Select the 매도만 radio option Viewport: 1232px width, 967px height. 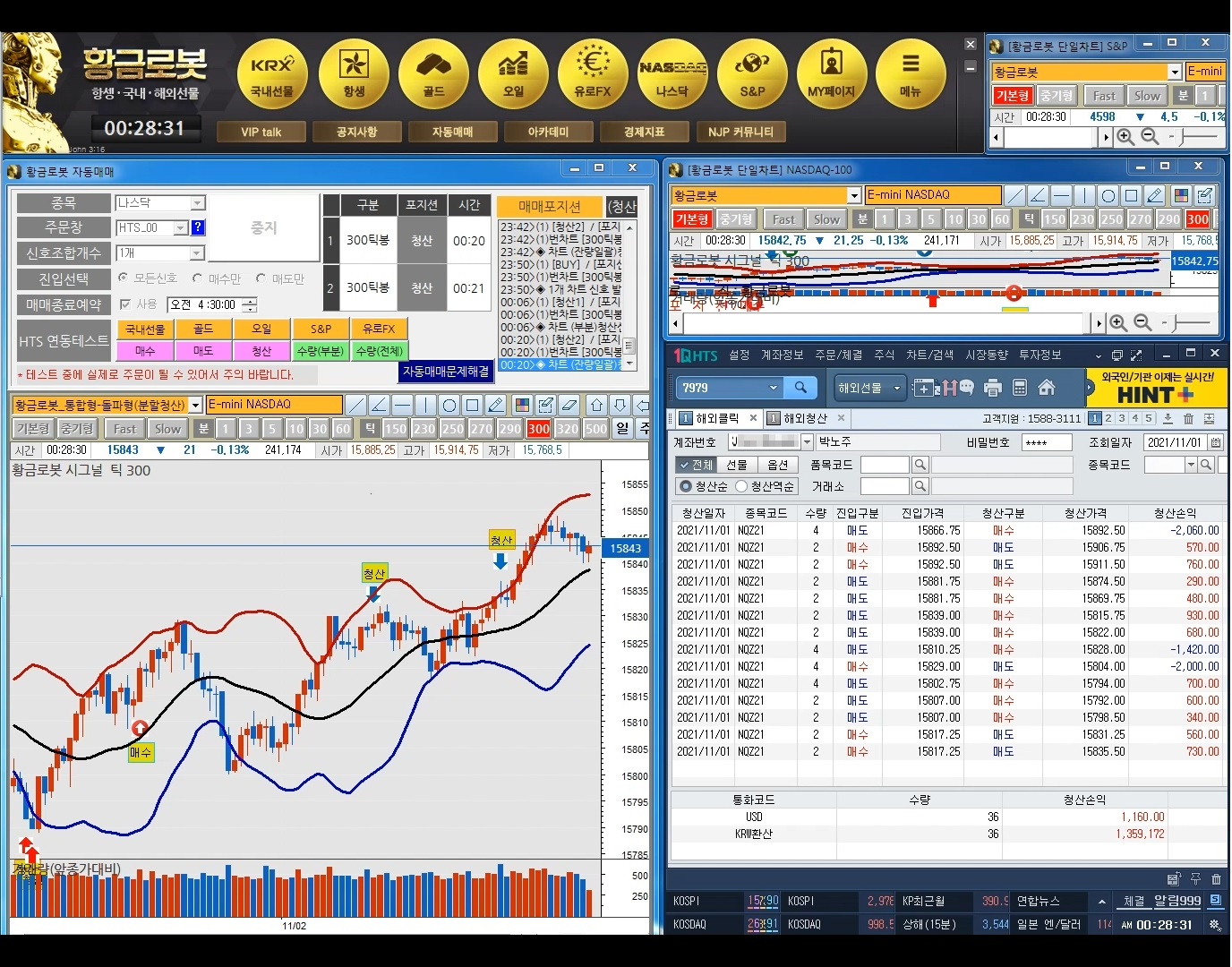(261, 278)
